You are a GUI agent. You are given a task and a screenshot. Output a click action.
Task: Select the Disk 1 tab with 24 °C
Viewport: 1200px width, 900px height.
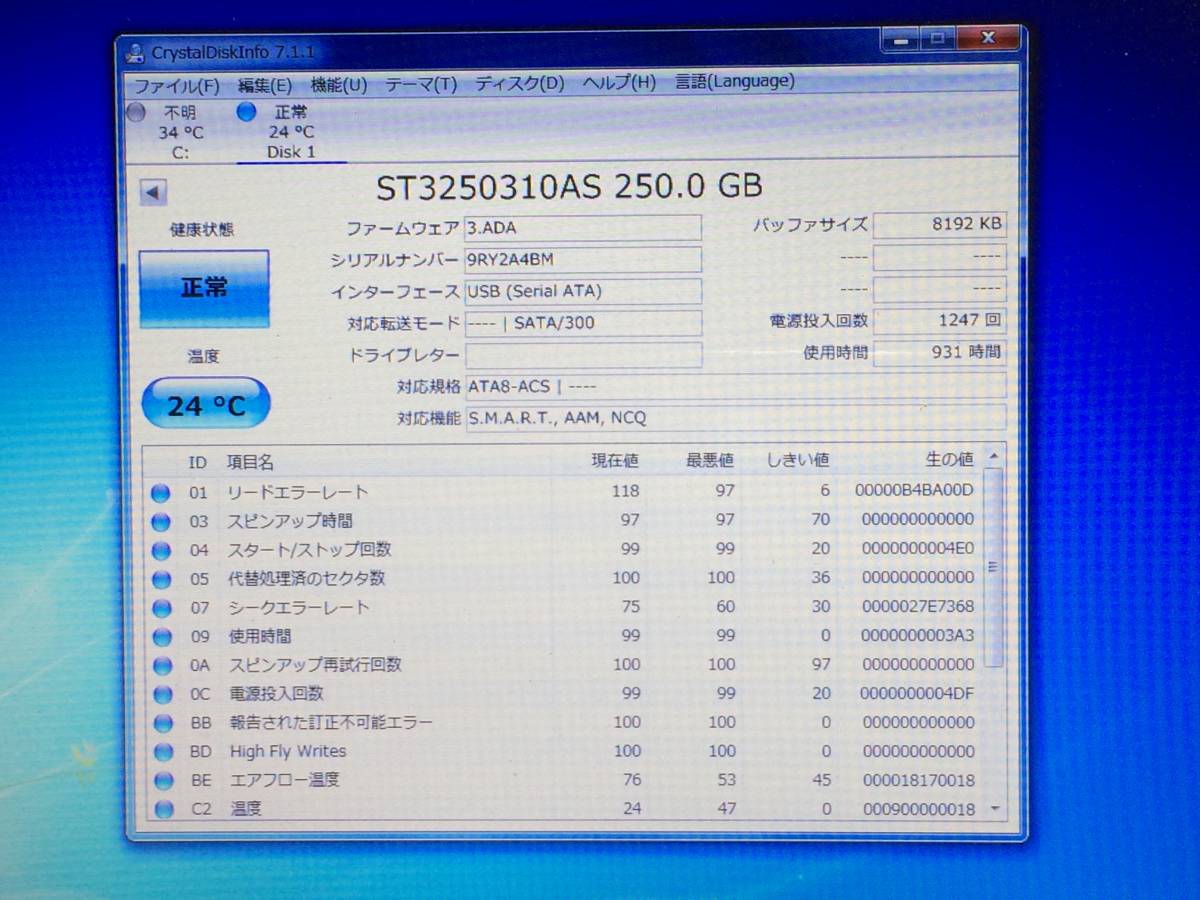pyautogui.click(x=290, y=132)
